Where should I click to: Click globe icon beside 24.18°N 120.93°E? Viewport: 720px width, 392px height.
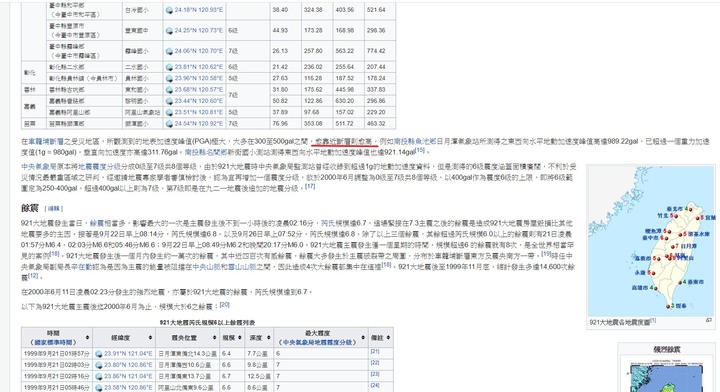pos(169,10)
